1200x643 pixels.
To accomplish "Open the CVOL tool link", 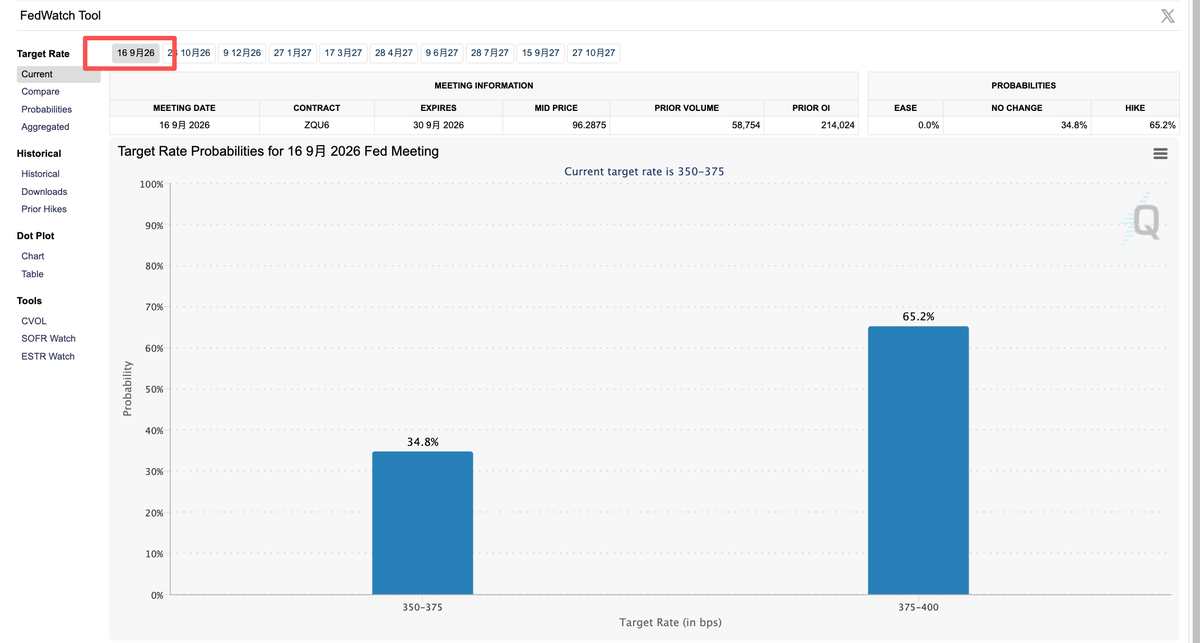I will point(34,321).
